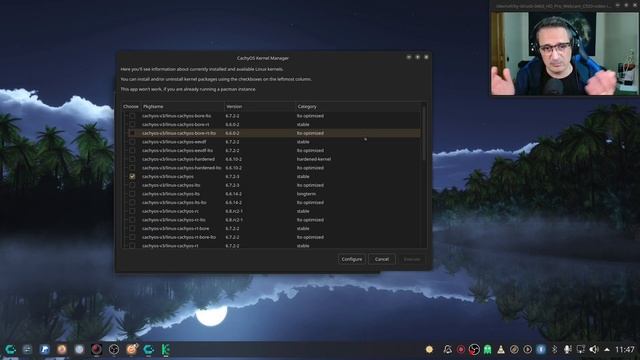Image resolution: width=640 pixels, height=360 pixels.
Task: Open the 11:47 clock calendar
Action: click(624, 349)
